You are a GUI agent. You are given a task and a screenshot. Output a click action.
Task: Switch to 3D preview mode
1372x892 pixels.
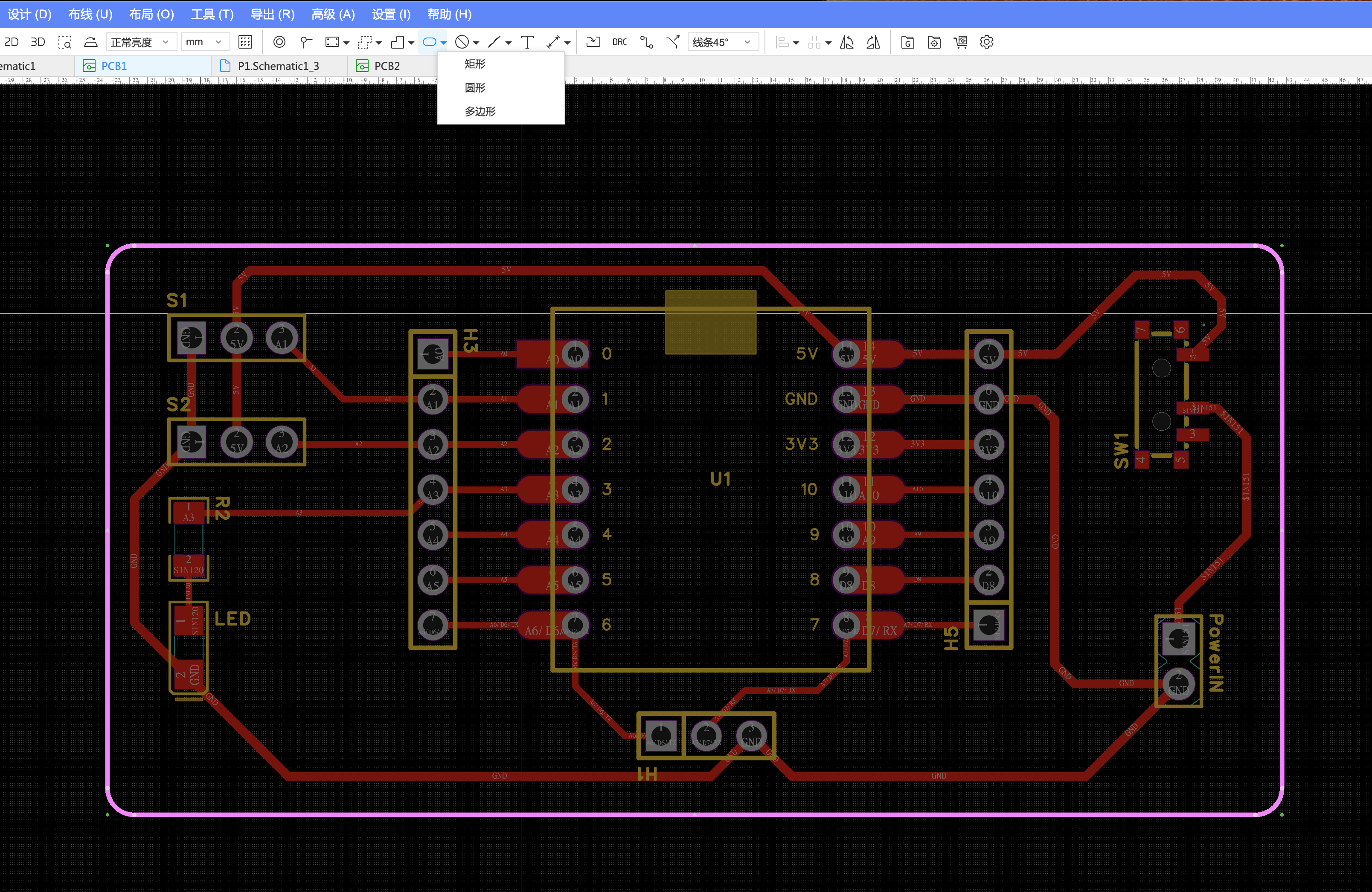[38, 42]
